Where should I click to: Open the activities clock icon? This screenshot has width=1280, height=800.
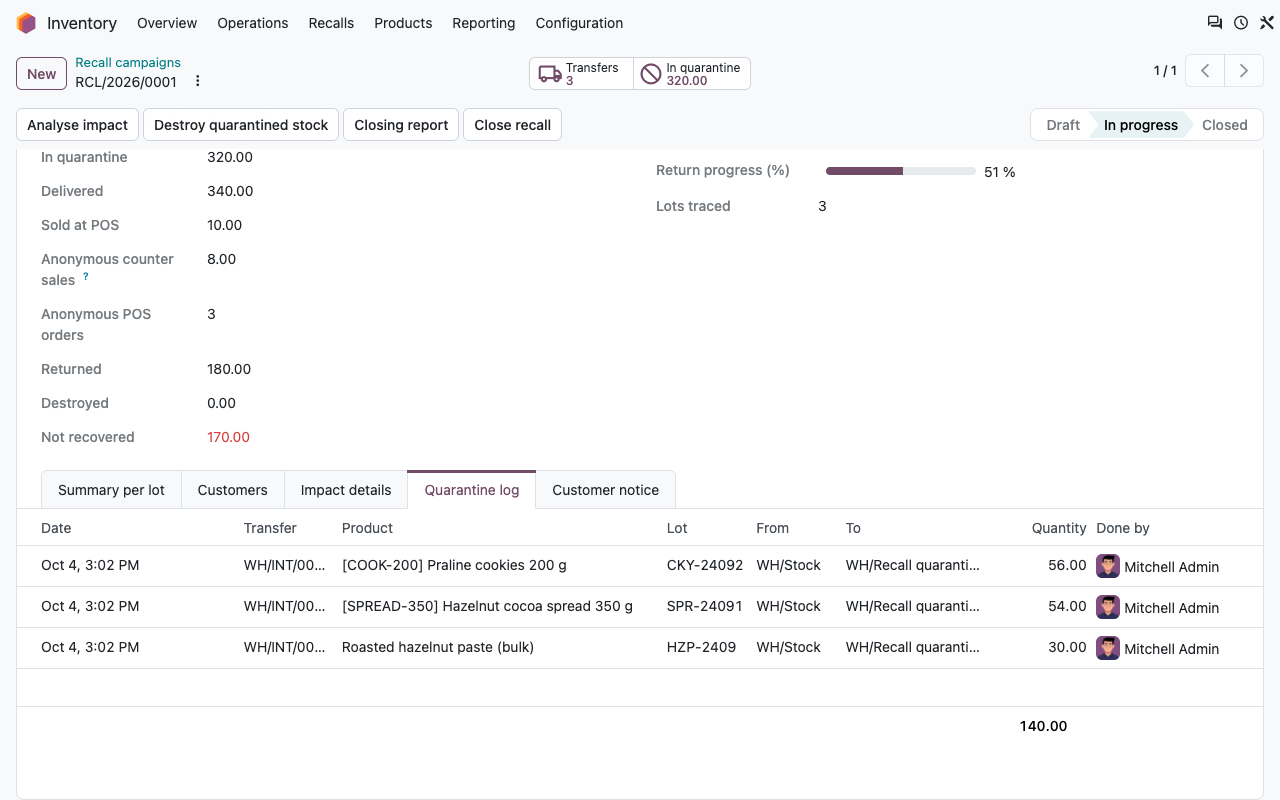[1241, 23]
